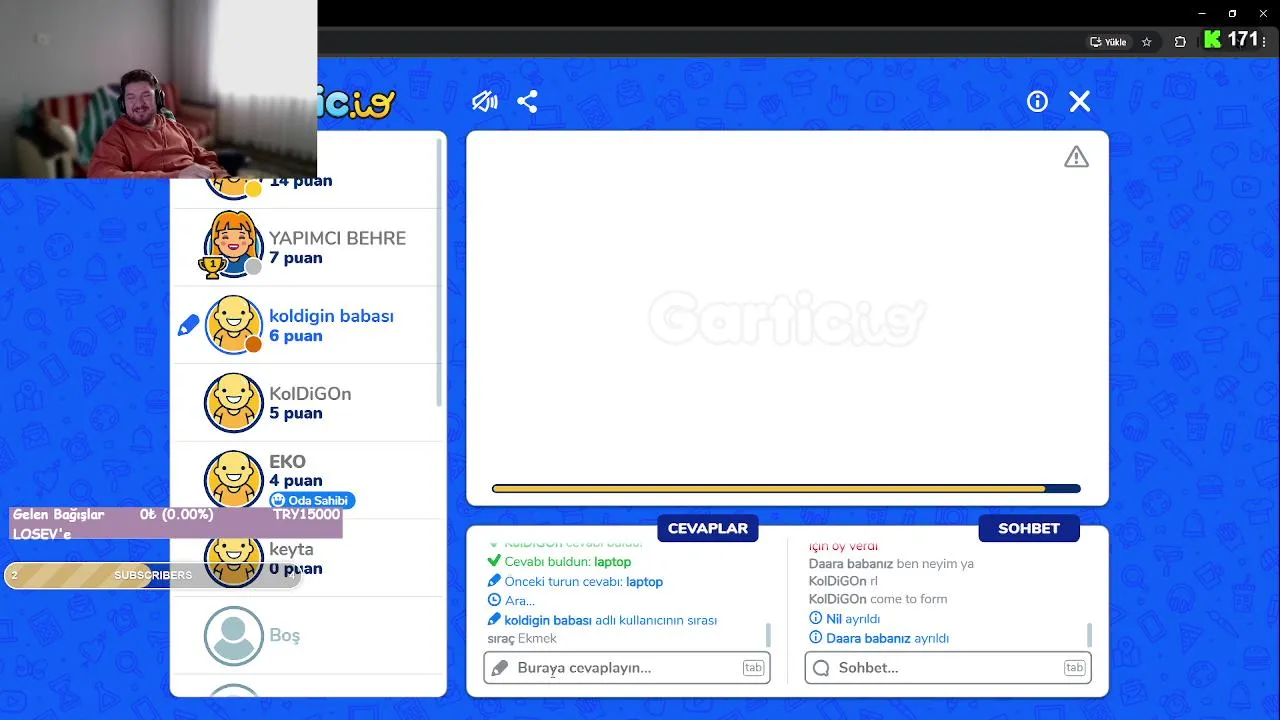
Task: Focus the 'Sohbet...' chat field
Action: [x=948, y=668]
